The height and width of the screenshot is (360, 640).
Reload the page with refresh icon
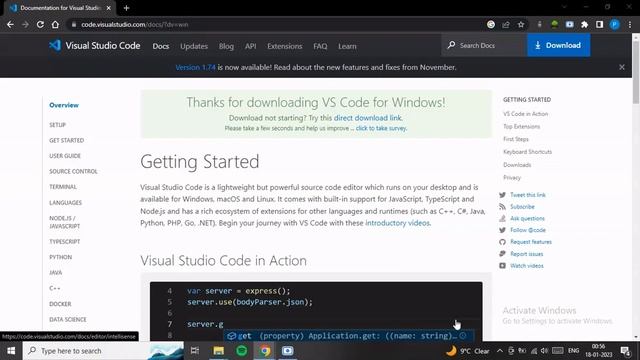(40, 24)
